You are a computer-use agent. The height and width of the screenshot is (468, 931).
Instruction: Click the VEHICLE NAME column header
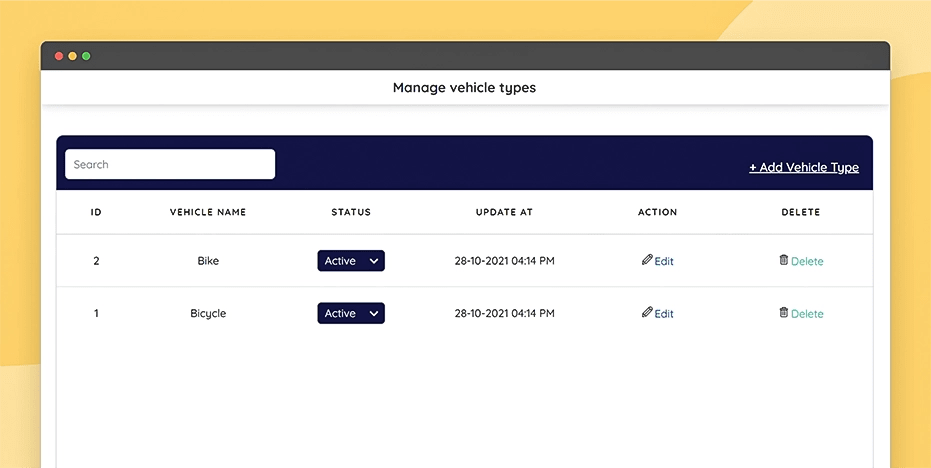[208, 212]
